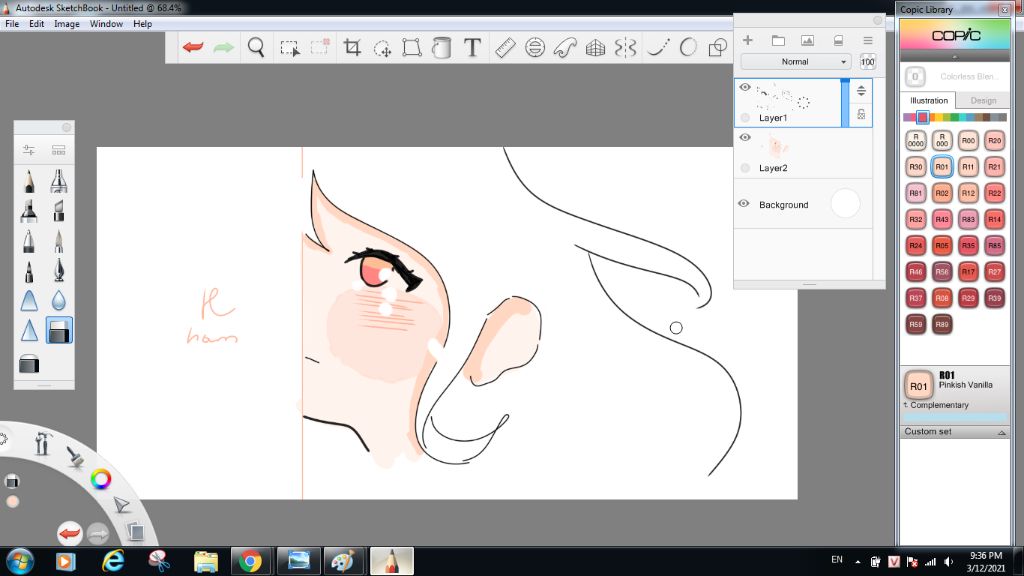Click the Layer1 transparency lock icon
The height and width of the screenshot is (576, 1024).
coord(861,114)
